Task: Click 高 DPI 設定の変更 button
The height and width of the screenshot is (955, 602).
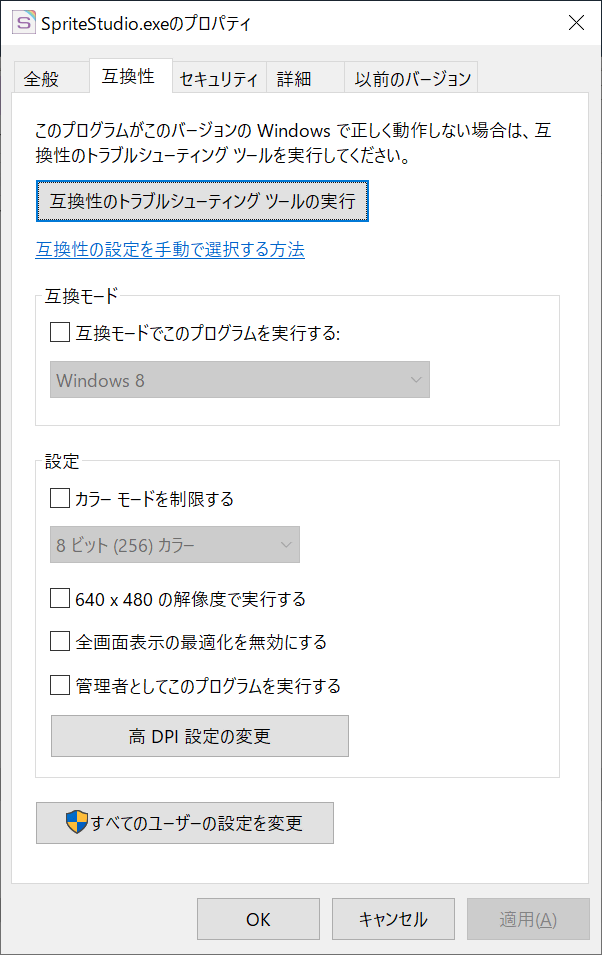Action: point(200,736)
